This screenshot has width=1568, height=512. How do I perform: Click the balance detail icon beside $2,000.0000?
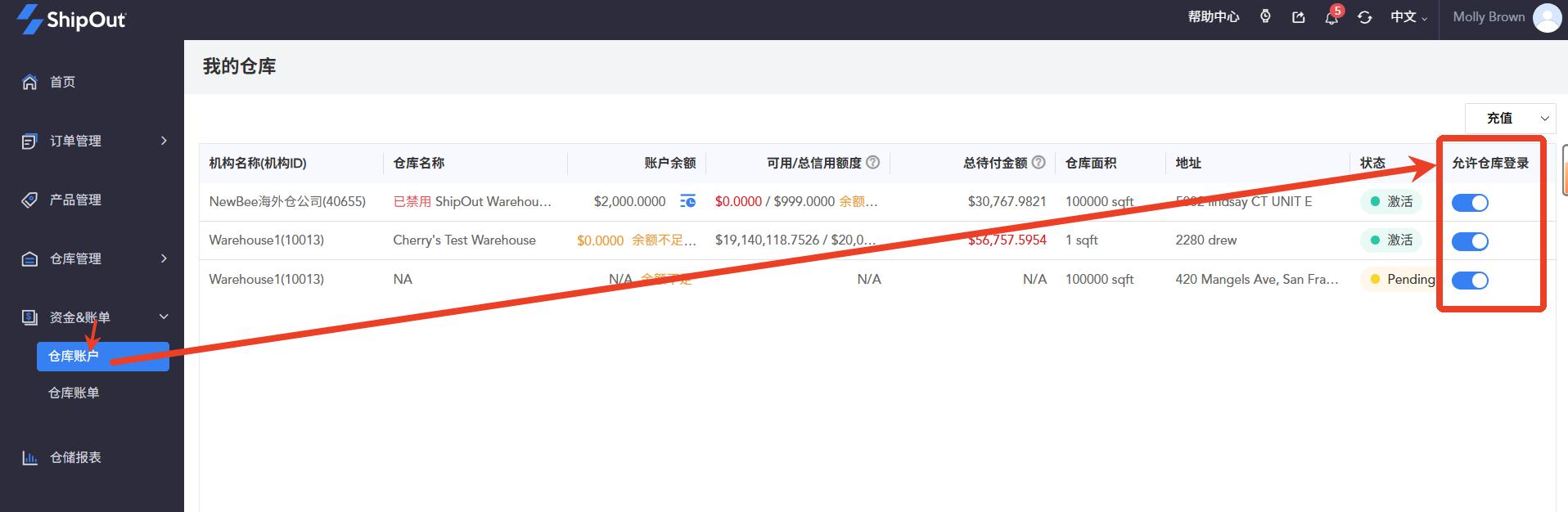pos(687,201)
